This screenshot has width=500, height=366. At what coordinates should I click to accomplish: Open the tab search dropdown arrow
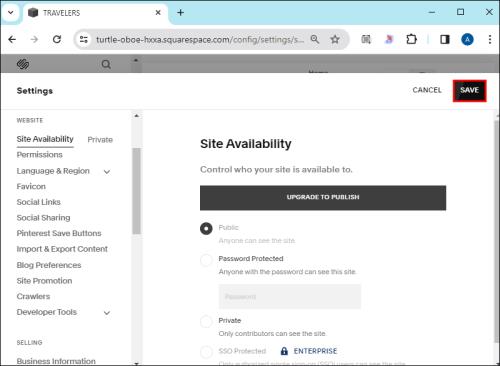click(x=11, y=13)
